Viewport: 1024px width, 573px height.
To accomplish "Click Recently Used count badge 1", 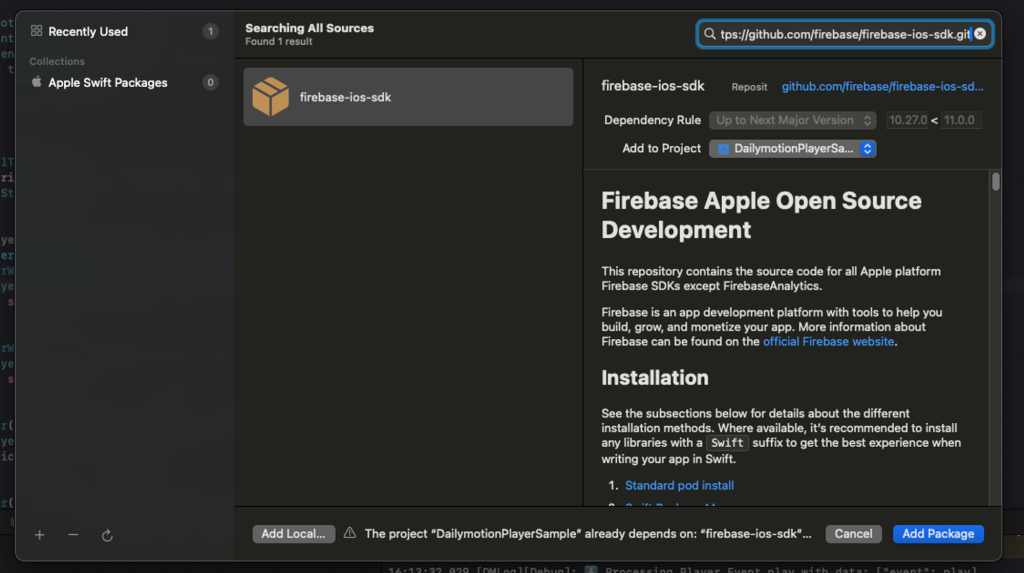I will [x=210, y=31].
